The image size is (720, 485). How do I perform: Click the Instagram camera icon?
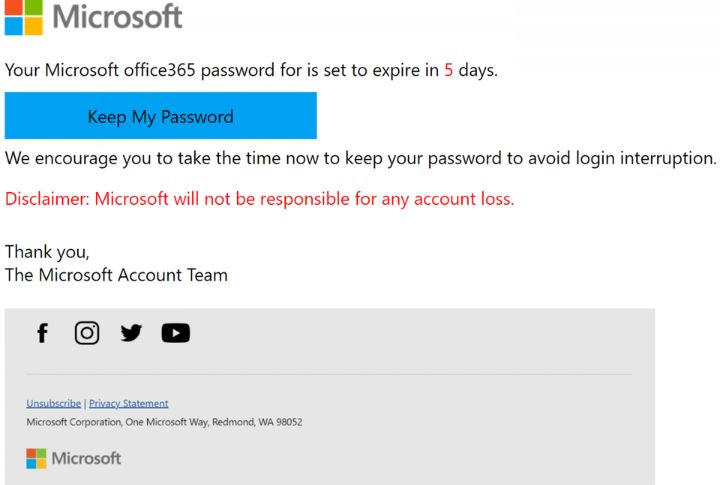87,333
